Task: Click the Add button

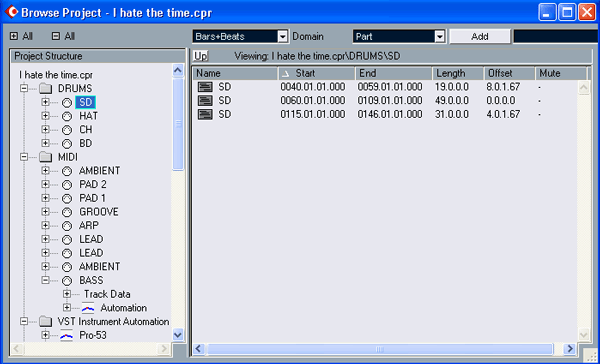Action: click(480, 36)
